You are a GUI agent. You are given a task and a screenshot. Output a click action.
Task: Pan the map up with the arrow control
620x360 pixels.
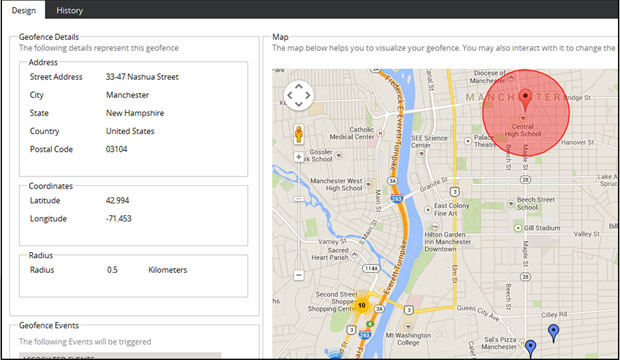coord(299,86)
